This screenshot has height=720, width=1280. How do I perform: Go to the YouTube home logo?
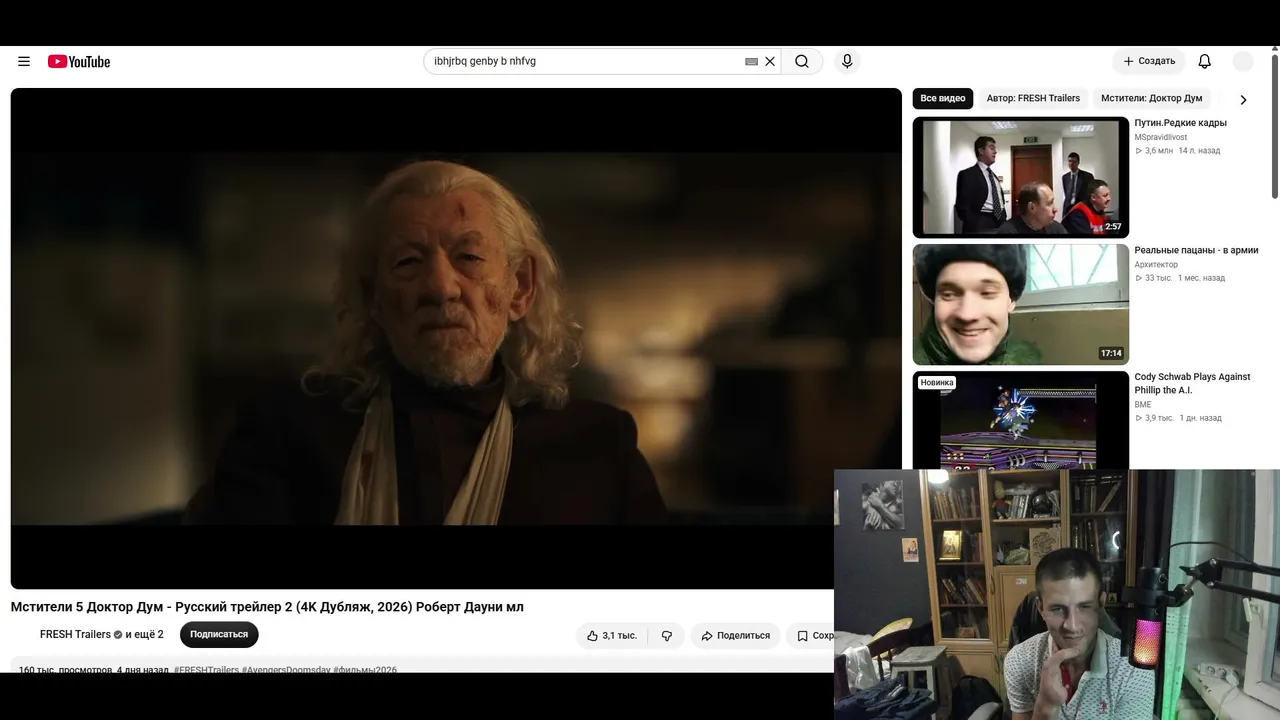point(79,62)
